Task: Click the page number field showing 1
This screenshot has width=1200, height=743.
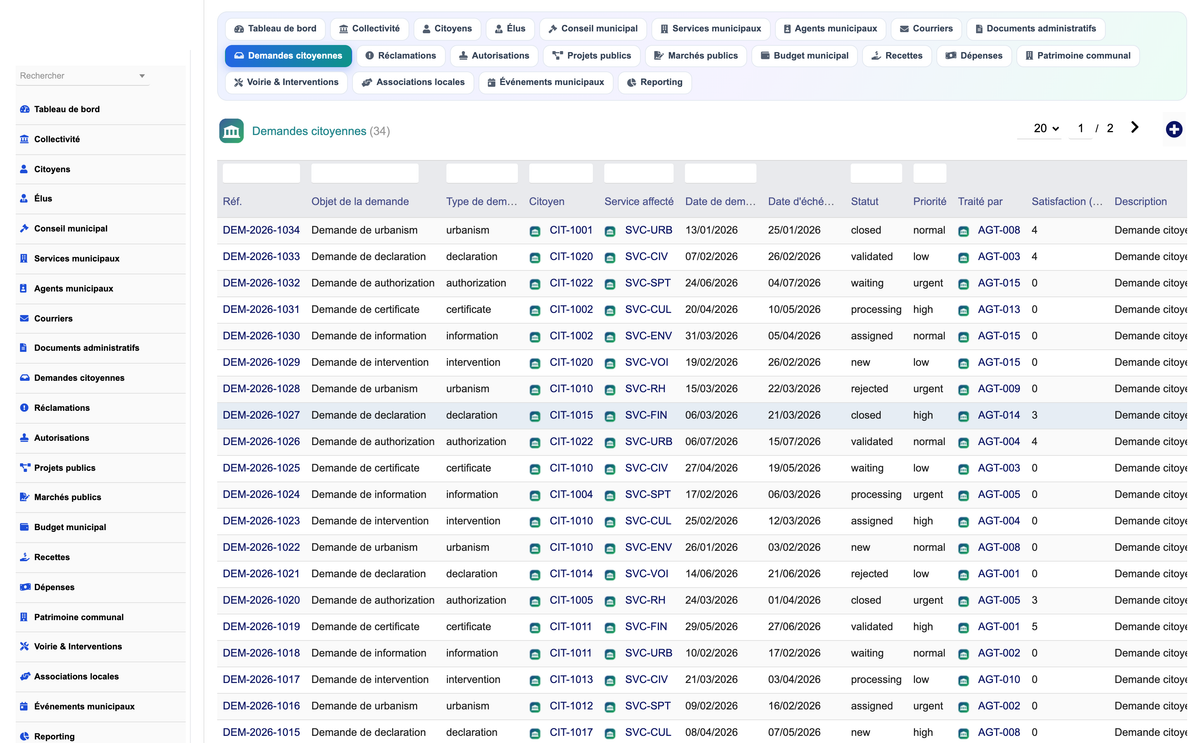Action: [1080, 128]
